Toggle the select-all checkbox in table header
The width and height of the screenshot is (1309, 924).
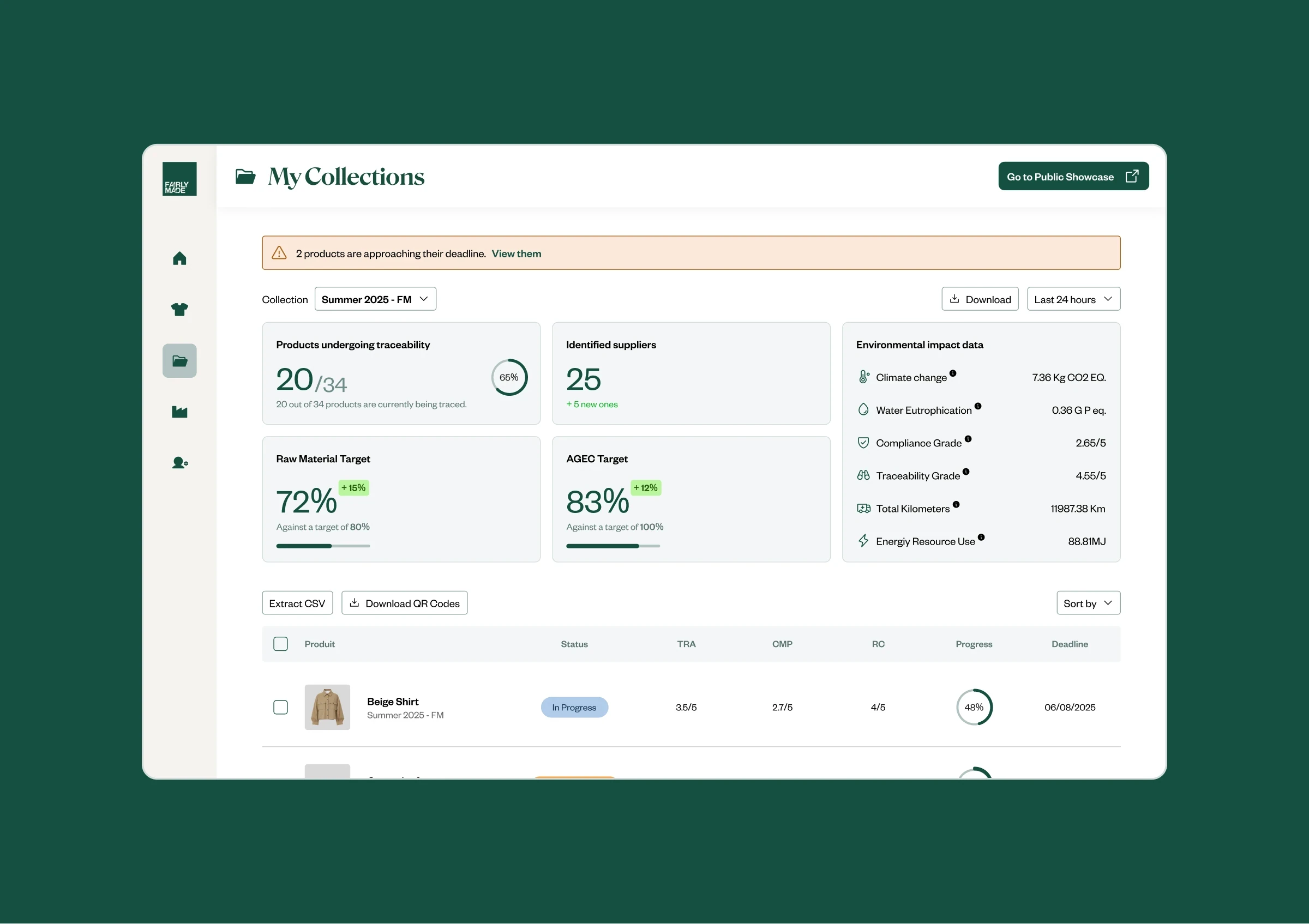[280, 644]
